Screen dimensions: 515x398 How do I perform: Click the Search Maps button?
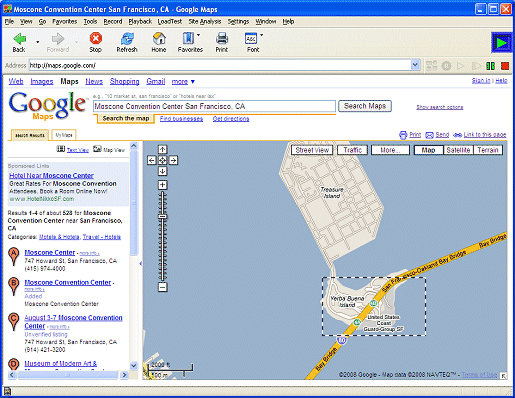click(365, 106)
